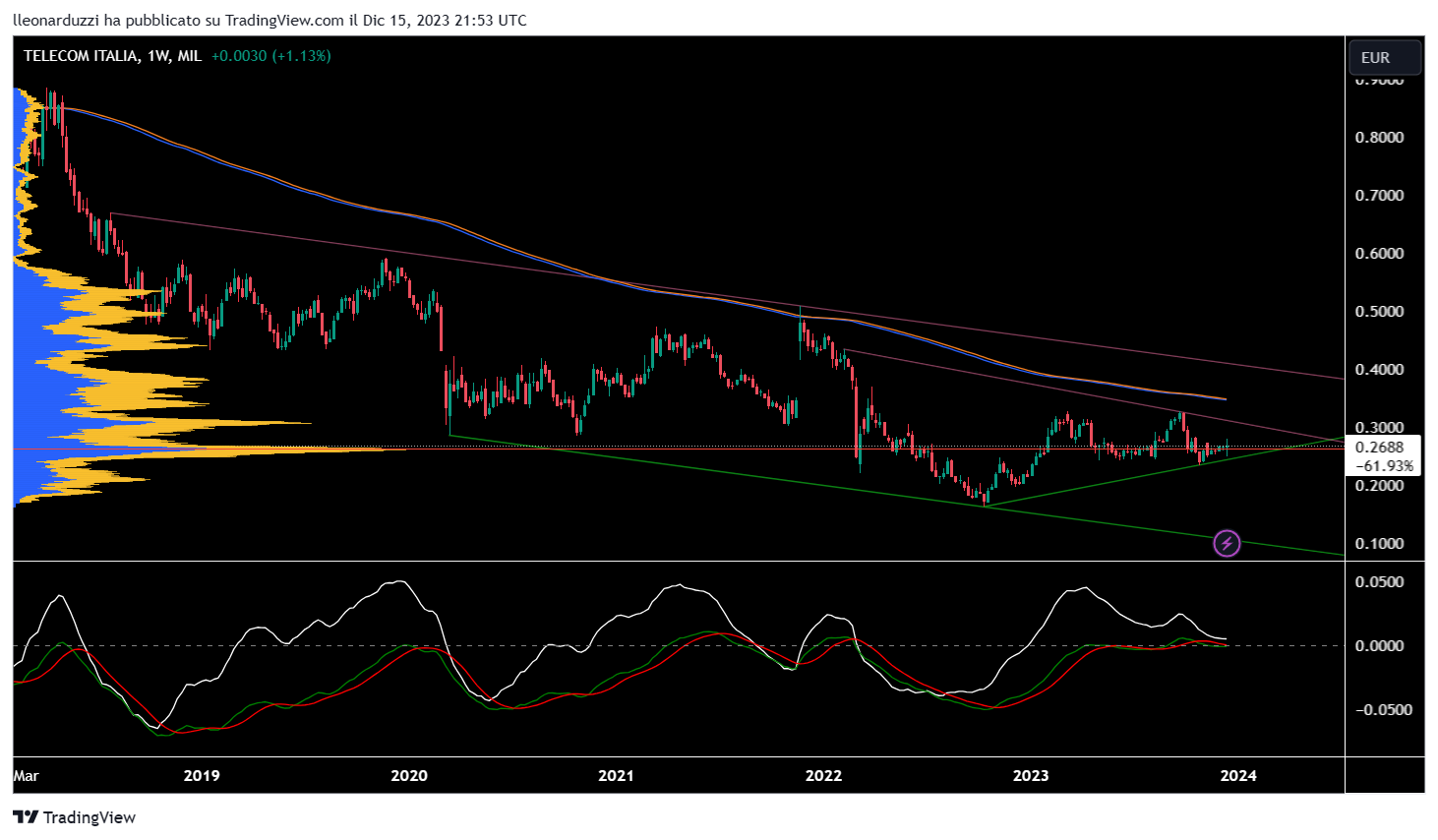Click the 0.8000 price axis label
The height and width of the screenshot is (840, 1438).
click(x=1380, y=138)
